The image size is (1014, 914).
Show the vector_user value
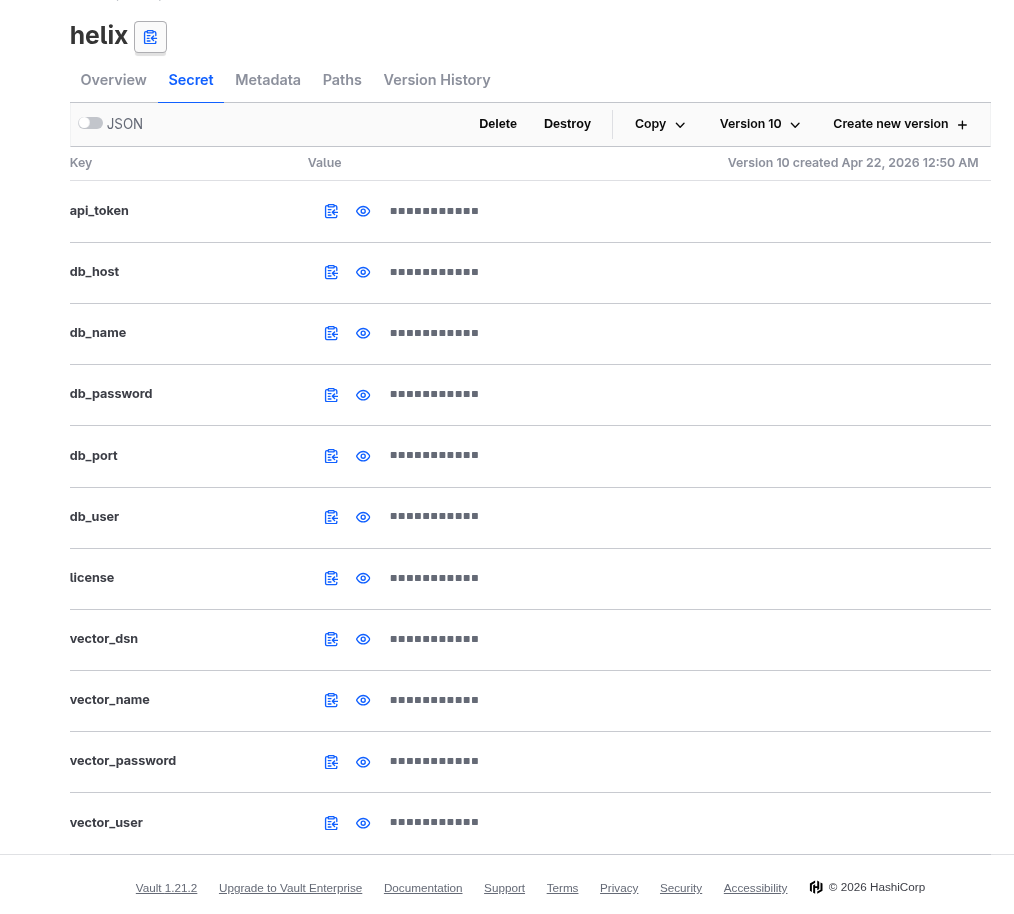(x=363, y=823)
